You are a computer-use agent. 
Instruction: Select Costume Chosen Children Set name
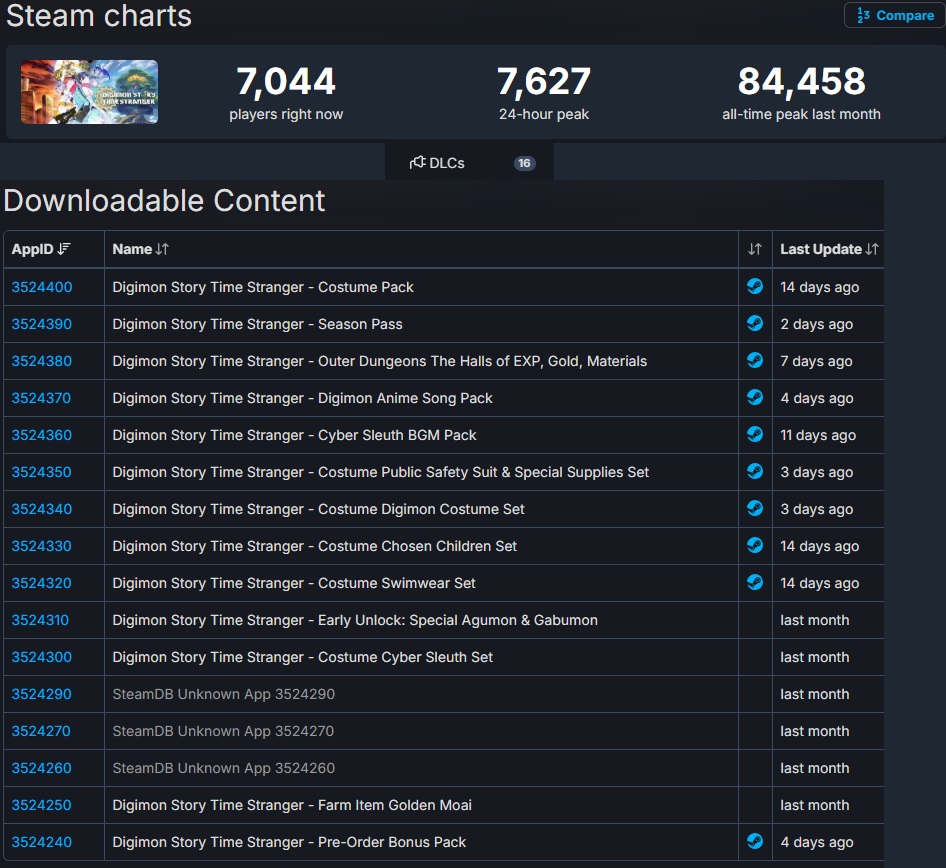click(x=315, y=546)
